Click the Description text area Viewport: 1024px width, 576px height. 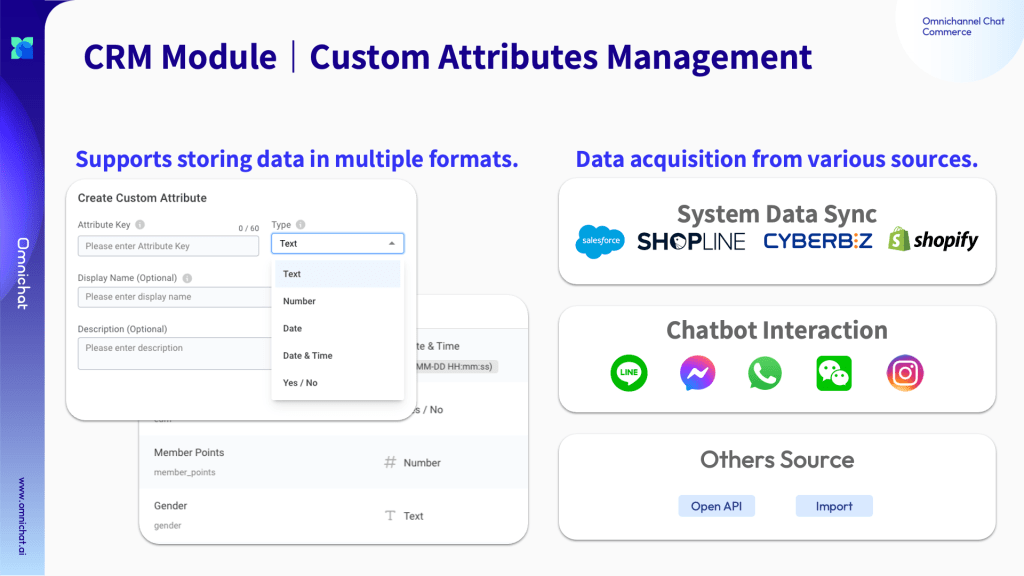(172, 353)
